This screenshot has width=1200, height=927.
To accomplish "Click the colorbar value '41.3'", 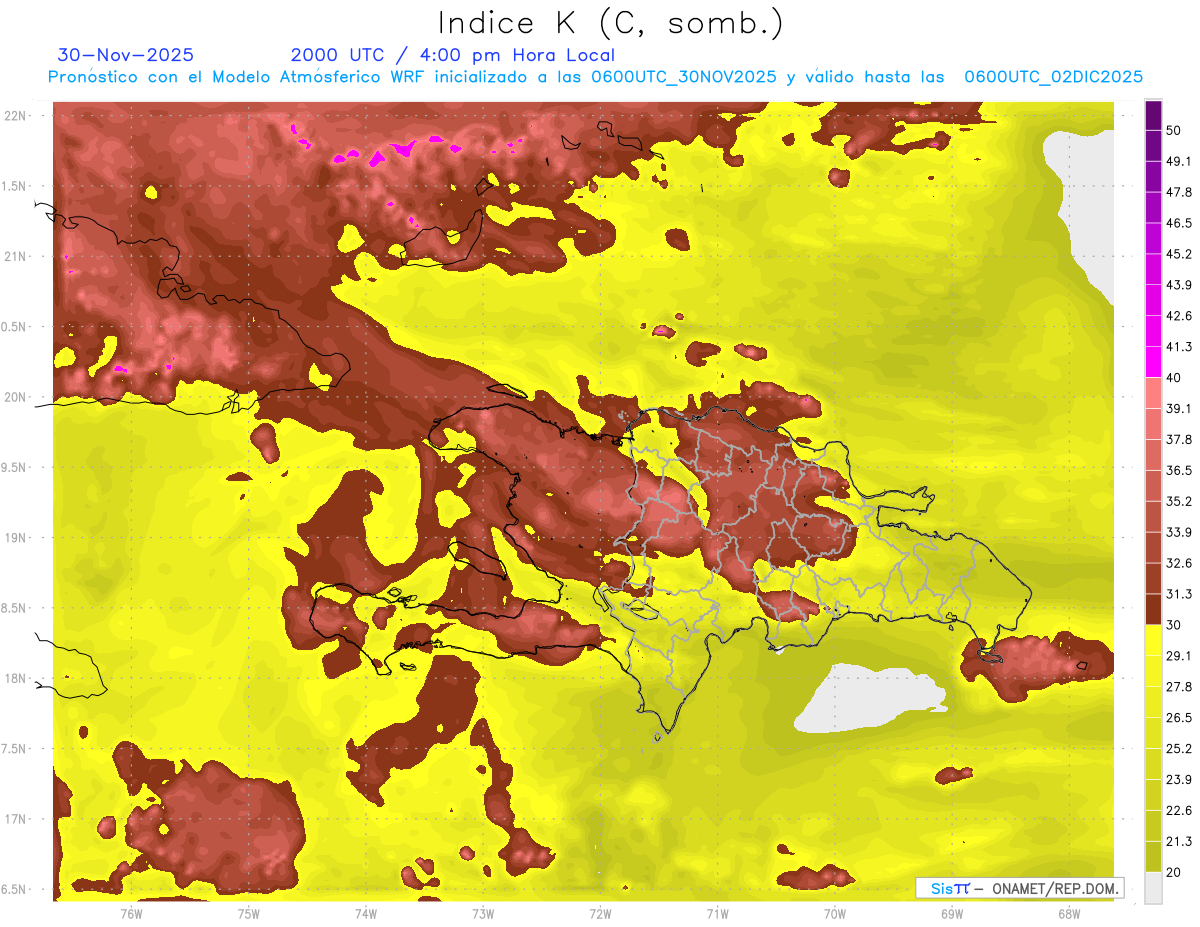I will 1179,347.
